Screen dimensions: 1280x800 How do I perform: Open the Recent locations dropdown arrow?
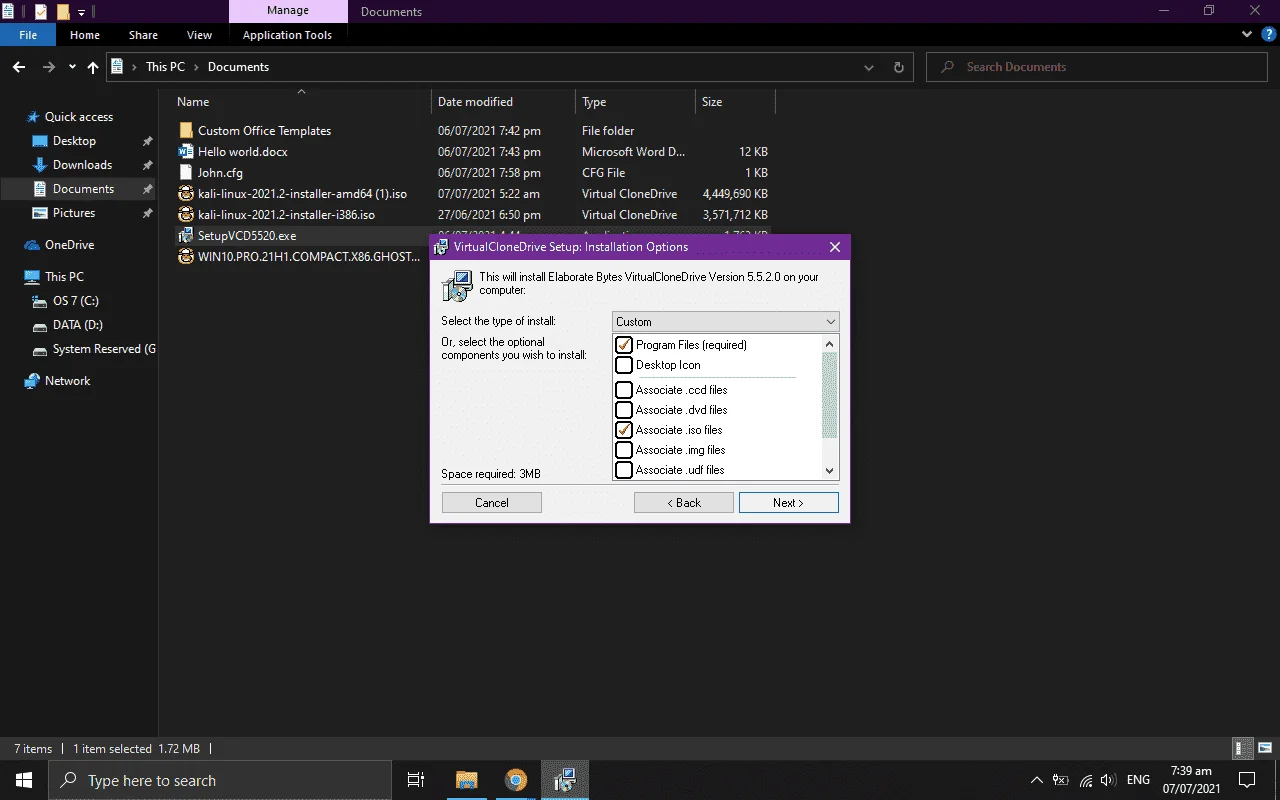pos(72,67)
